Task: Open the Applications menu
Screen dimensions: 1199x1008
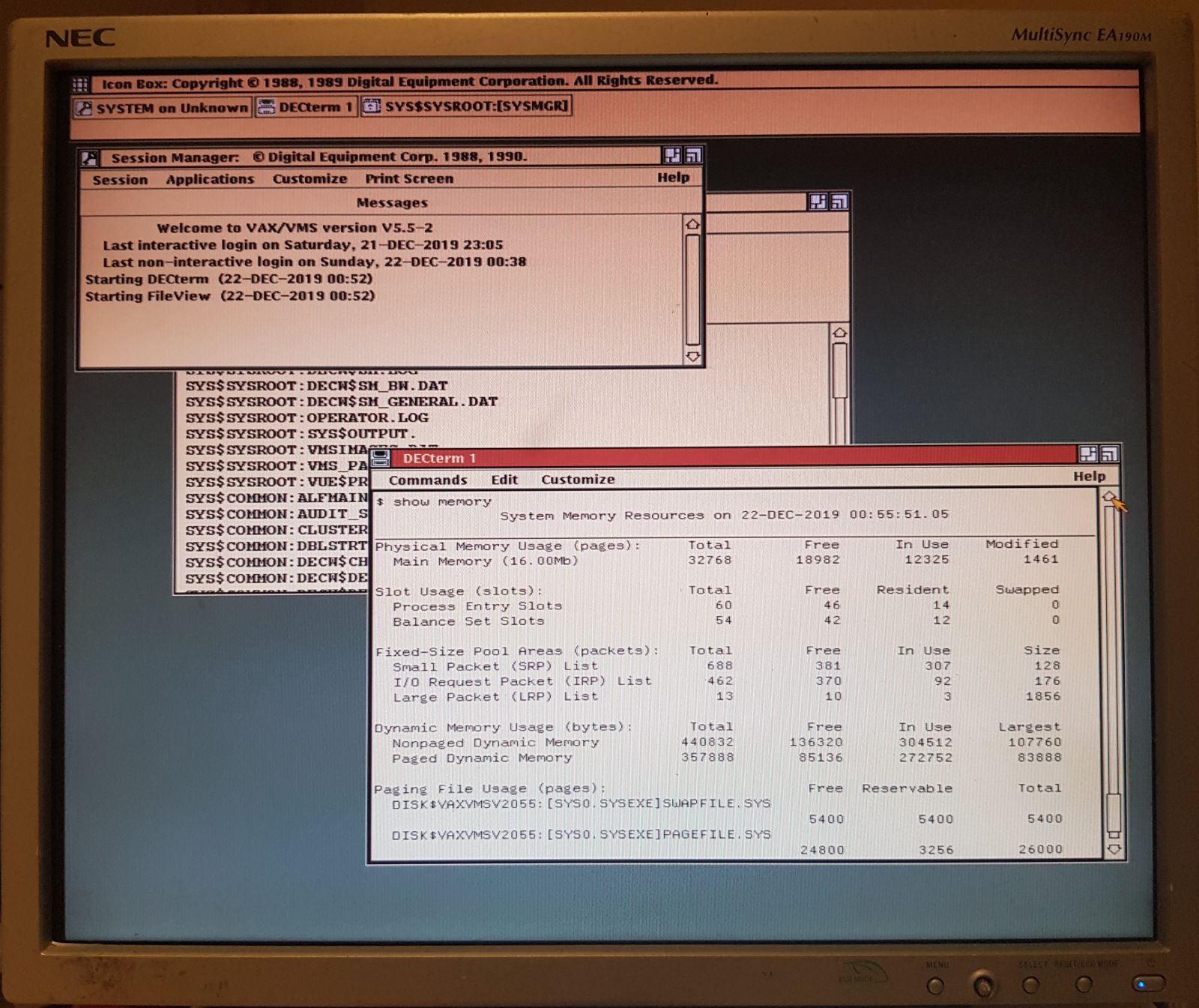Action: pos(210,179)
